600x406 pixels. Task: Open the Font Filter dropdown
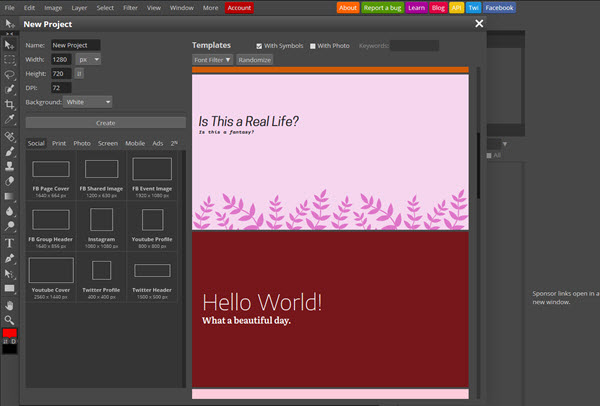212,60
